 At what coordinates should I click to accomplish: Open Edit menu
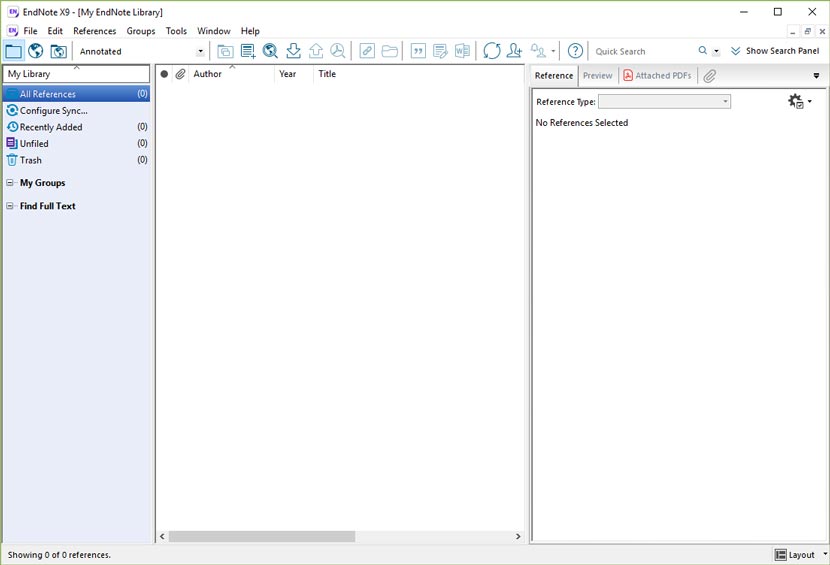pyautogui.click(x=55, y=31)
